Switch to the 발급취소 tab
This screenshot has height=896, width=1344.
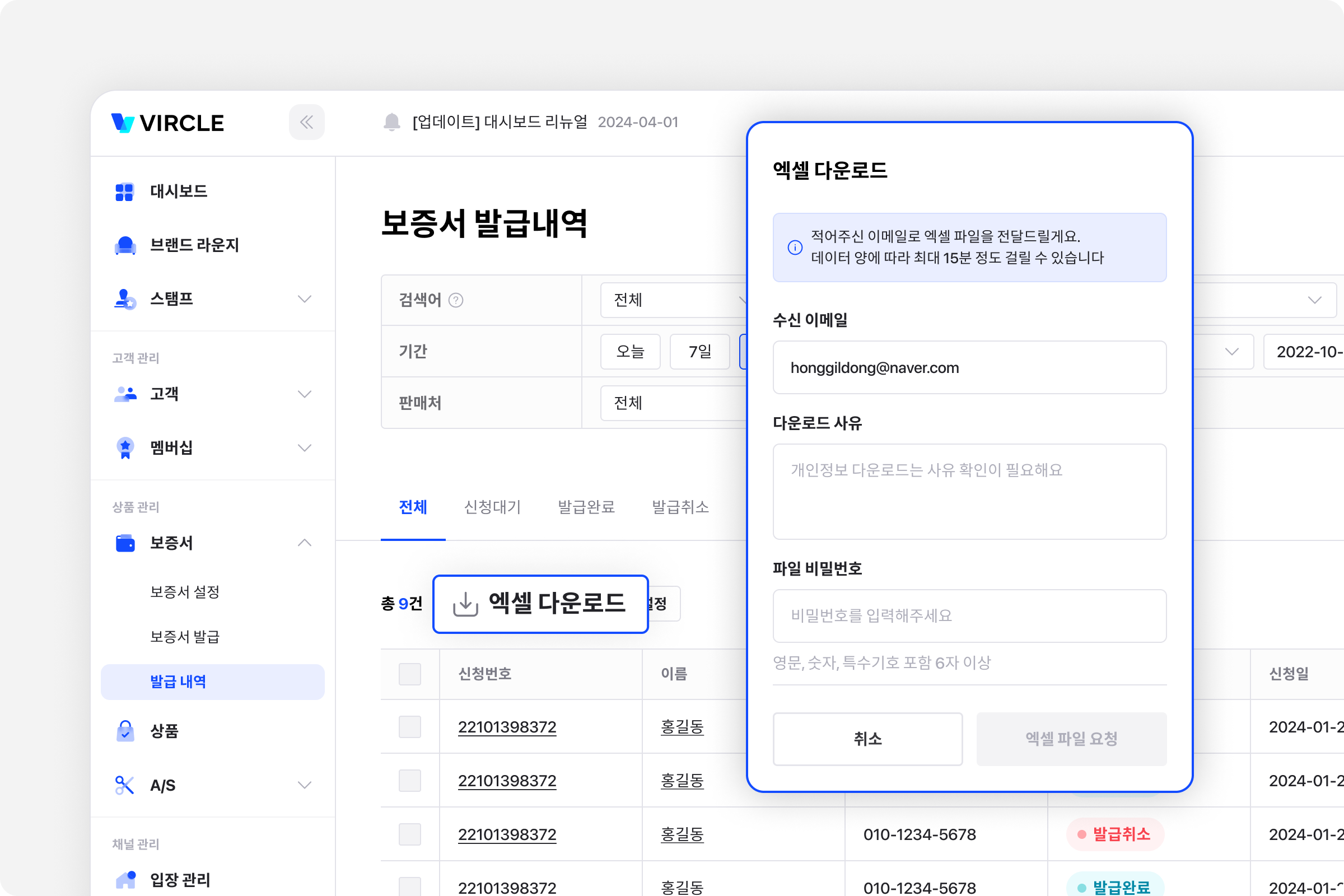coord(680,507)
